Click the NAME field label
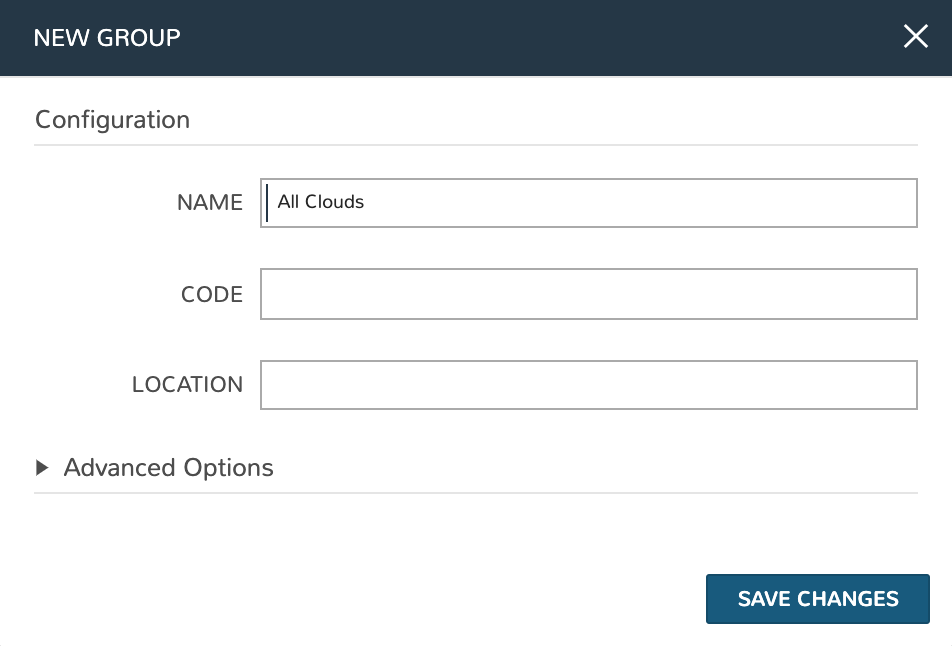952x646 pixels. (x=210, y=203)
